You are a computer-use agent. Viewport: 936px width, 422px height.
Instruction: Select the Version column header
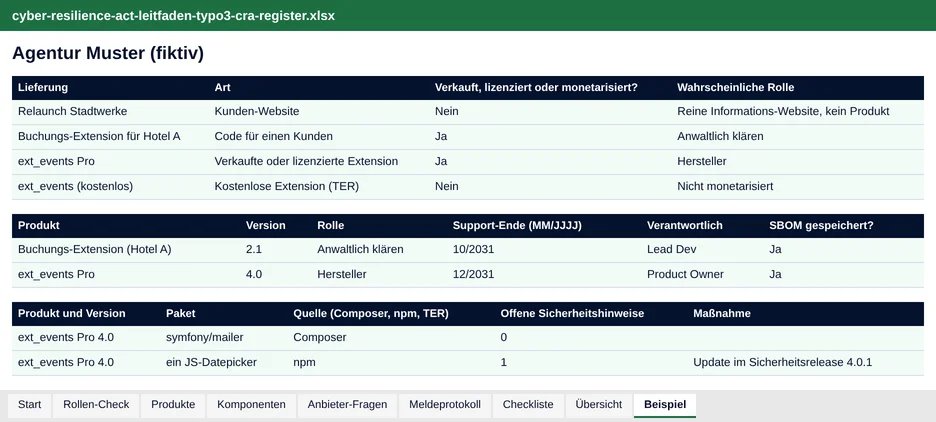pos(266,226)
